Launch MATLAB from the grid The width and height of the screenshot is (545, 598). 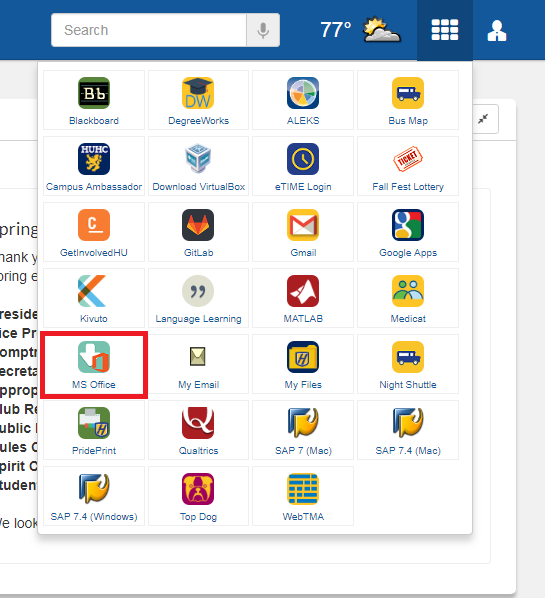point(303,298)
